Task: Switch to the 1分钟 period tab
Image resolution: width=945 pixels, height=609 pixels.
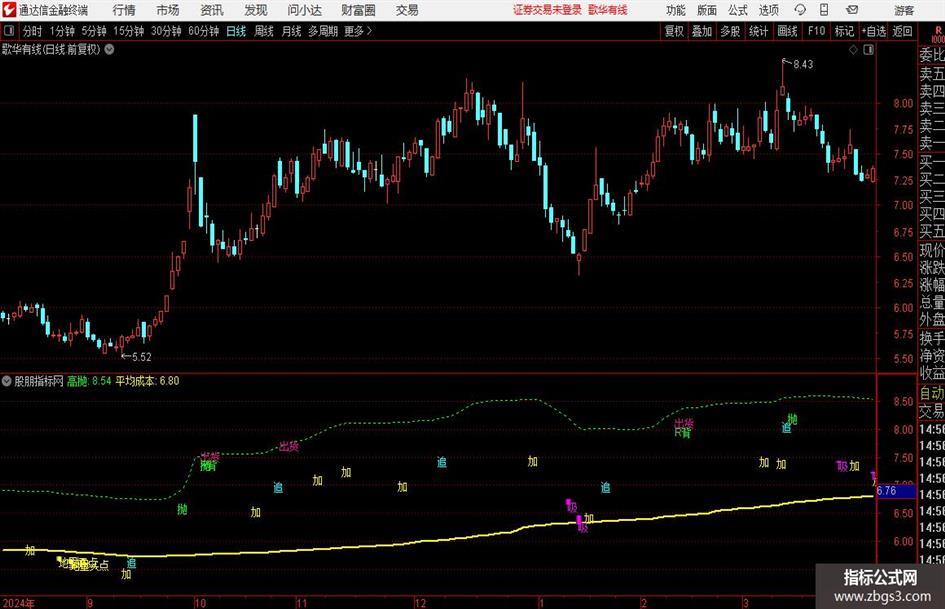Action: 62,31
